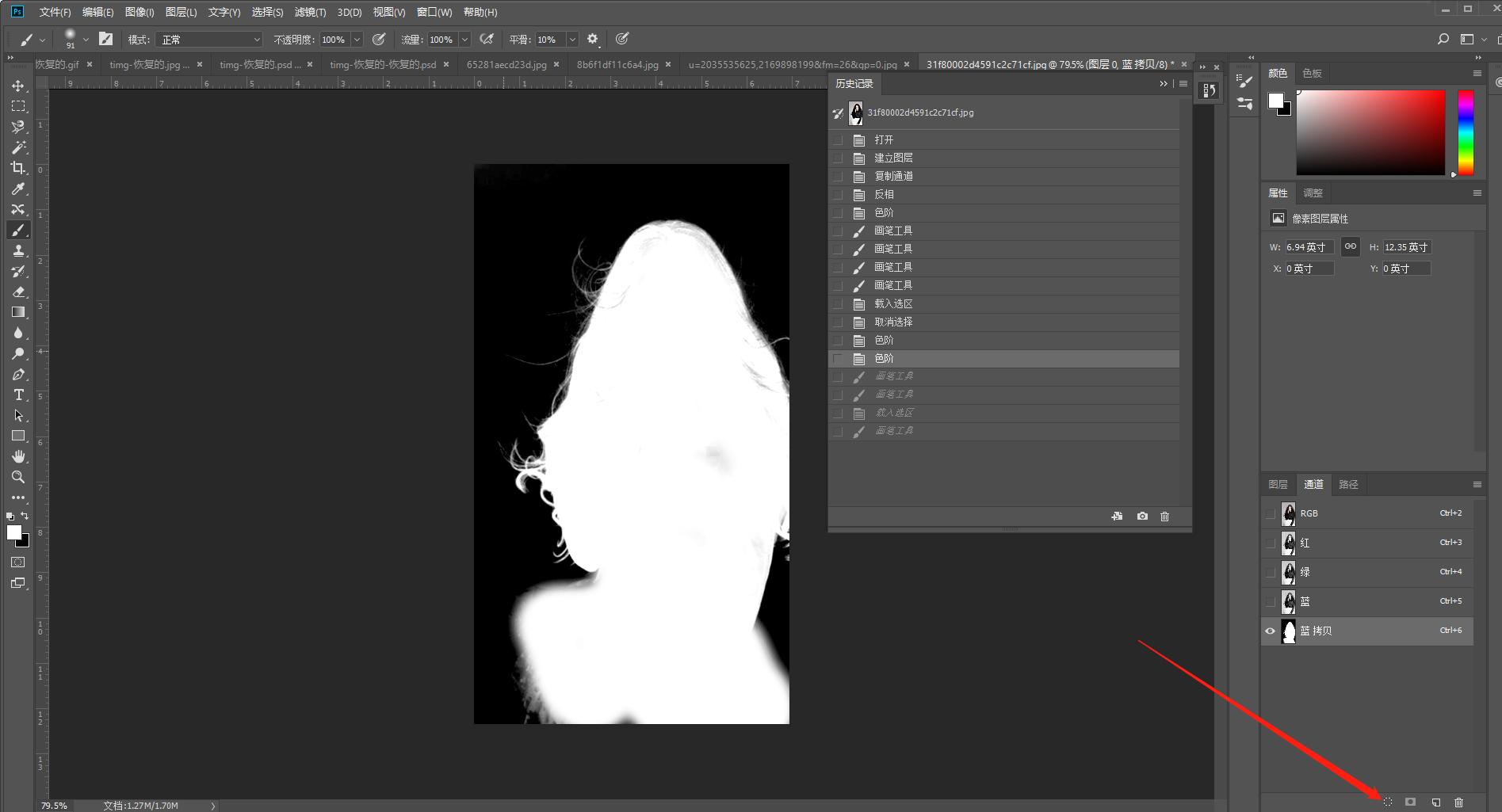
Task: Select the Eyedropper tool
Action: 18,189
